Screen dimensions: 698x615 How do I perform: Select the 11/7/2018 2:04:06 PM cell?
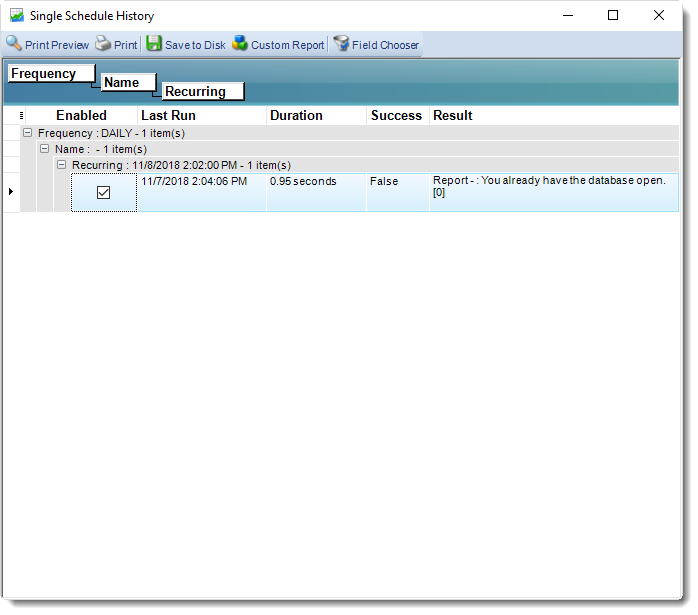(202, 192)
